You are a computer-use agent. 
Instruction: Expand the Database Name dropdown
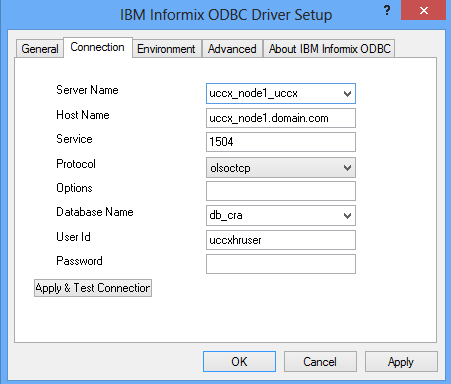[347, 216]
